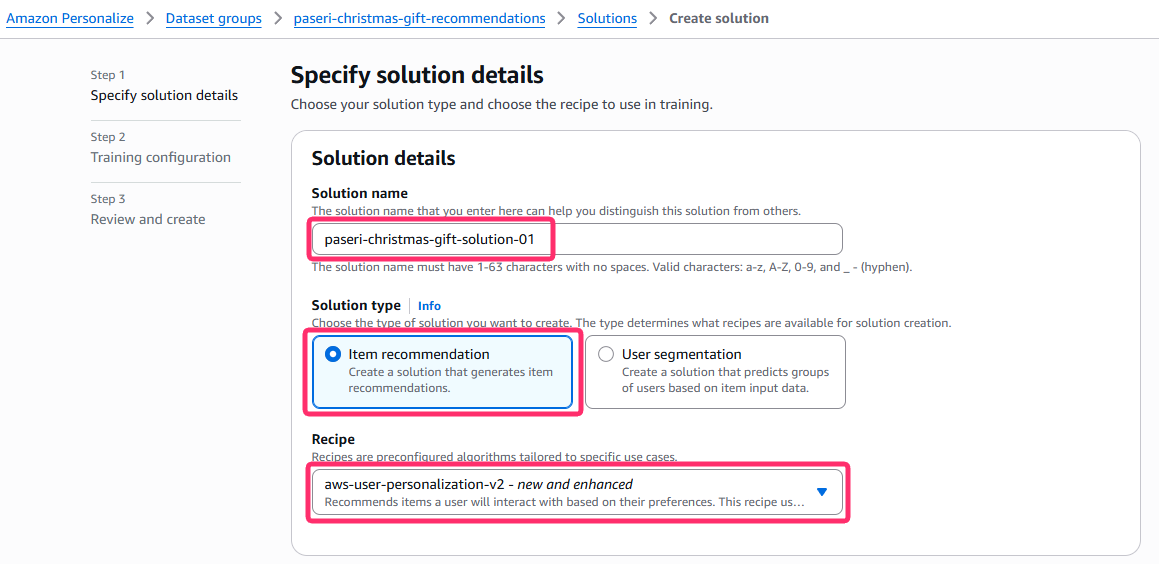Open the Info link beside Solution type

pyautogui.click(x=429, y=306)
